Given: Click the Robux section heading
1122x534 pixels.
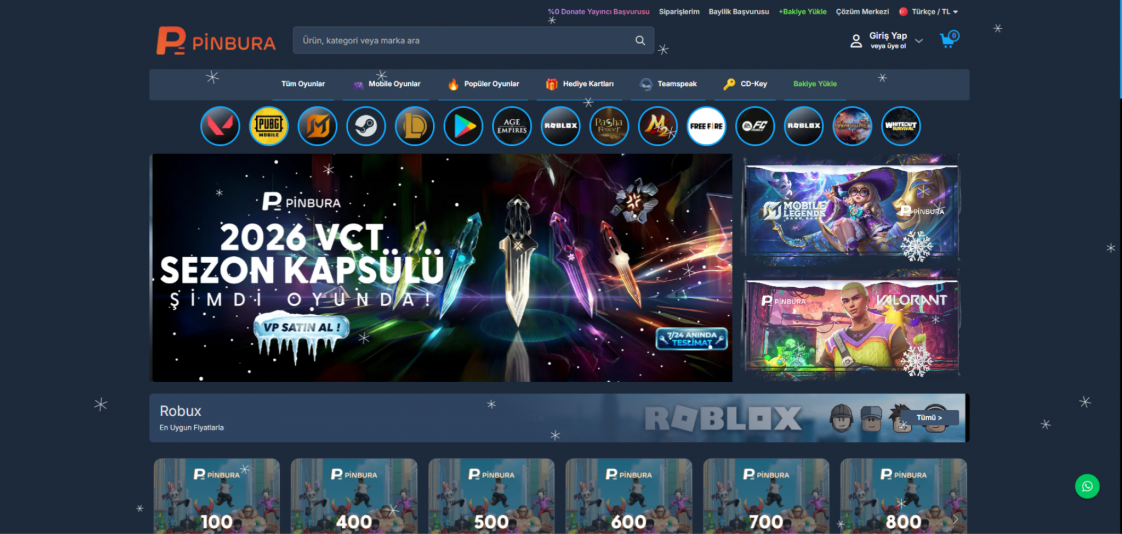Looking at the screenshot, I should point(180,411).
